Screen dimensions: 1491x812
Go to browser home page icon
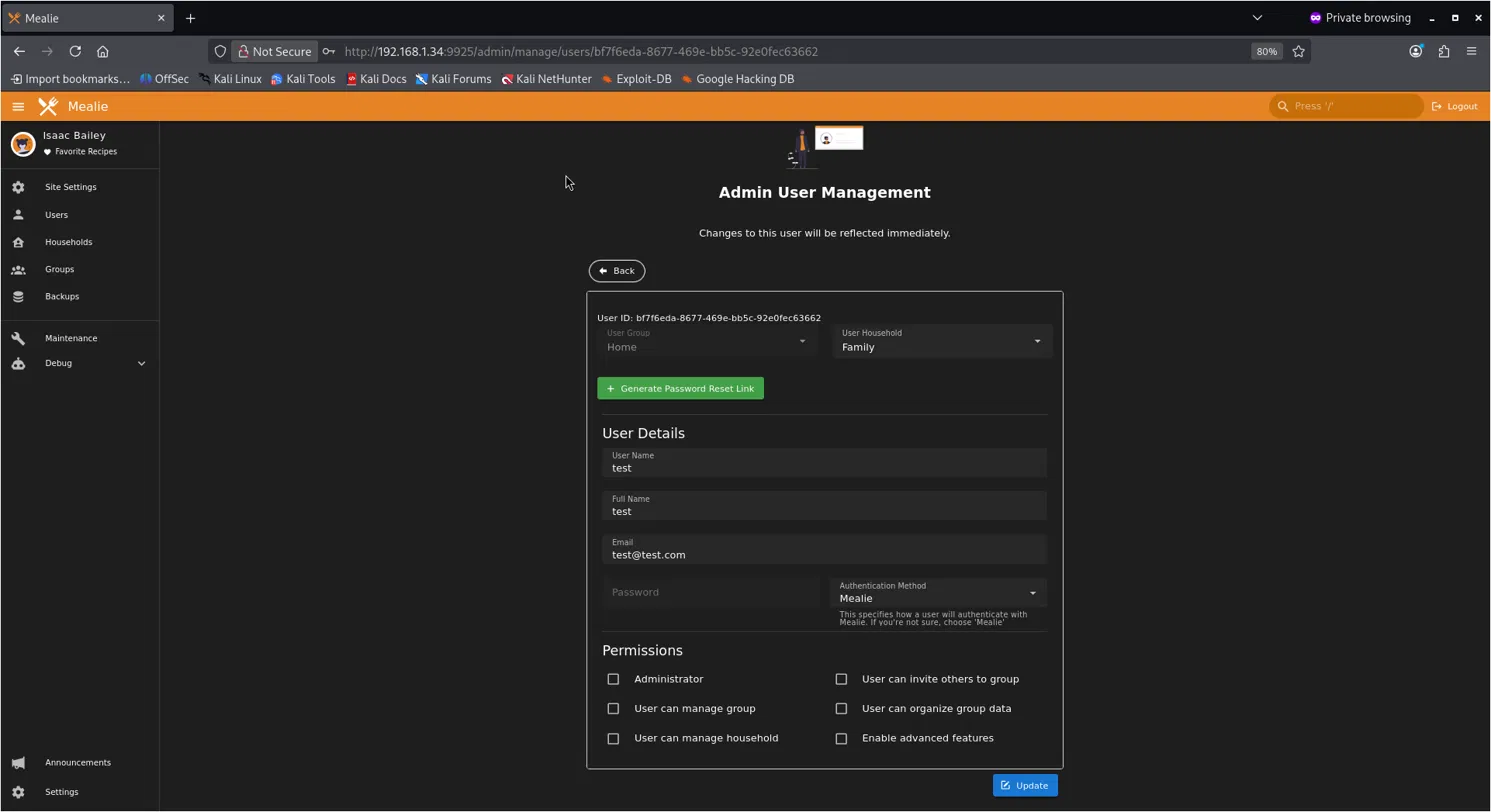(103, 51)
